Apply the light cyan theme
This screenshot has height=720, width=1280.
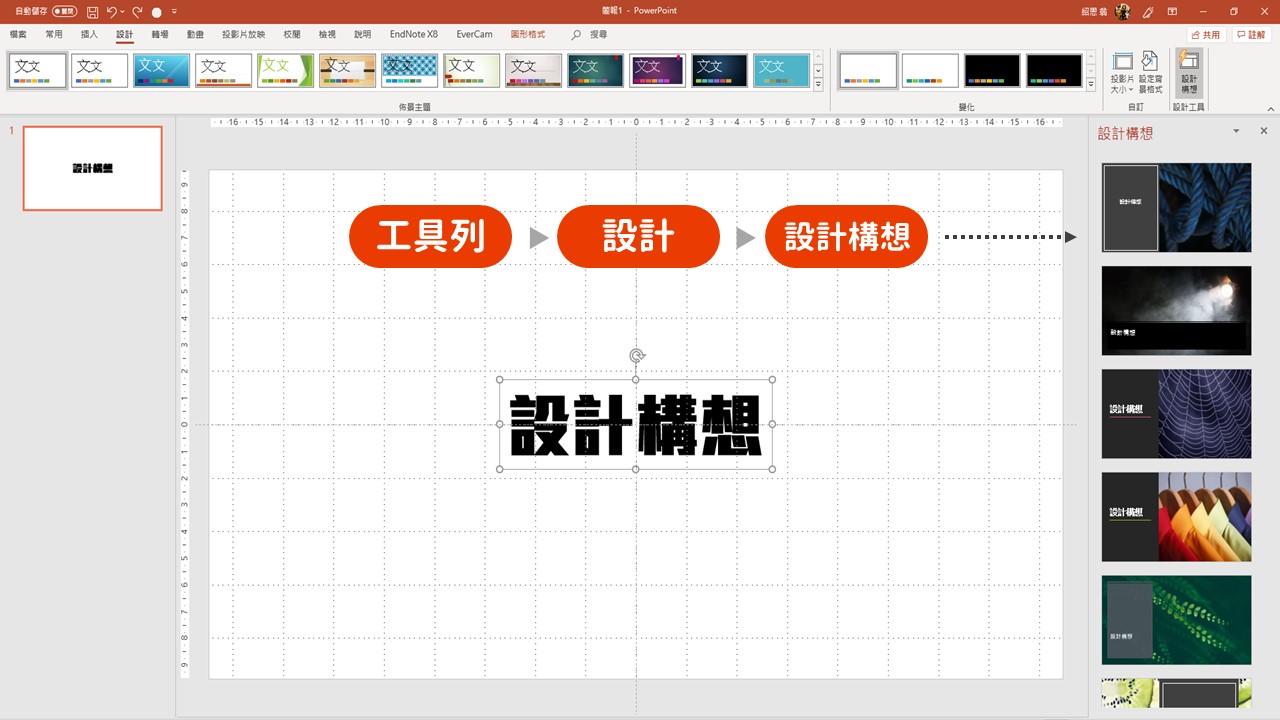click(781, 71)
